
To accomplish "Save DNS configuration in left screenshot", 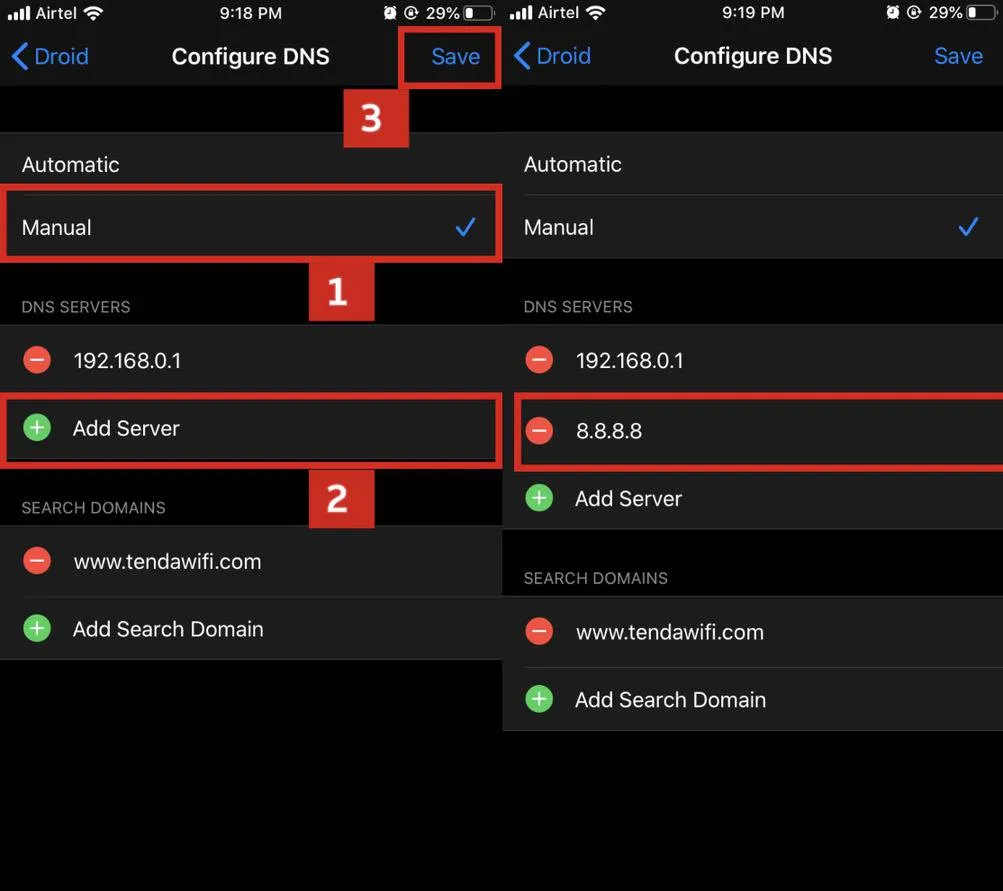I will [455, 56].
